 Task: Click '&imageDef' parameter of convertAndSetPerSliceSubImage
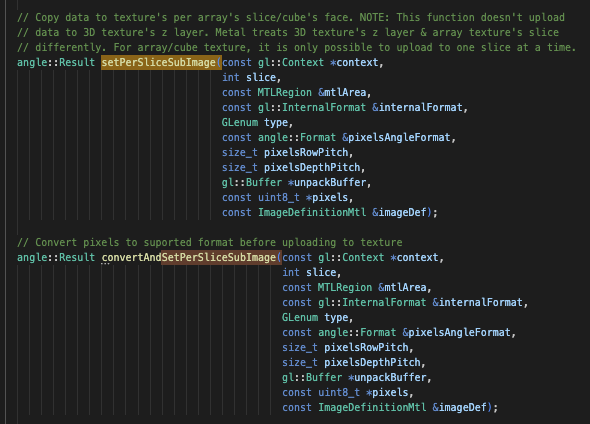point(459,408)
